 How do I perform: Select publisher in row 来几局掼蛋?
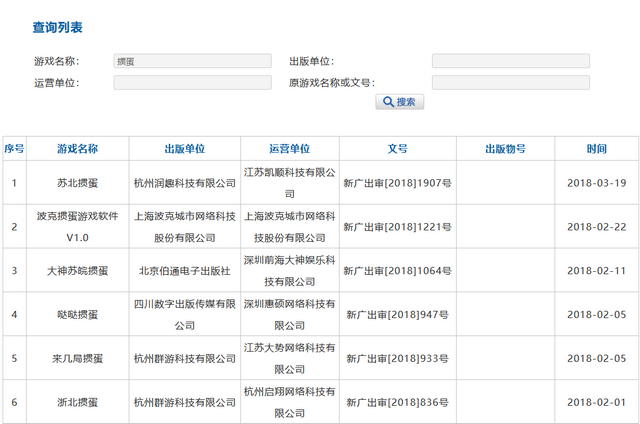click(185, 359)
